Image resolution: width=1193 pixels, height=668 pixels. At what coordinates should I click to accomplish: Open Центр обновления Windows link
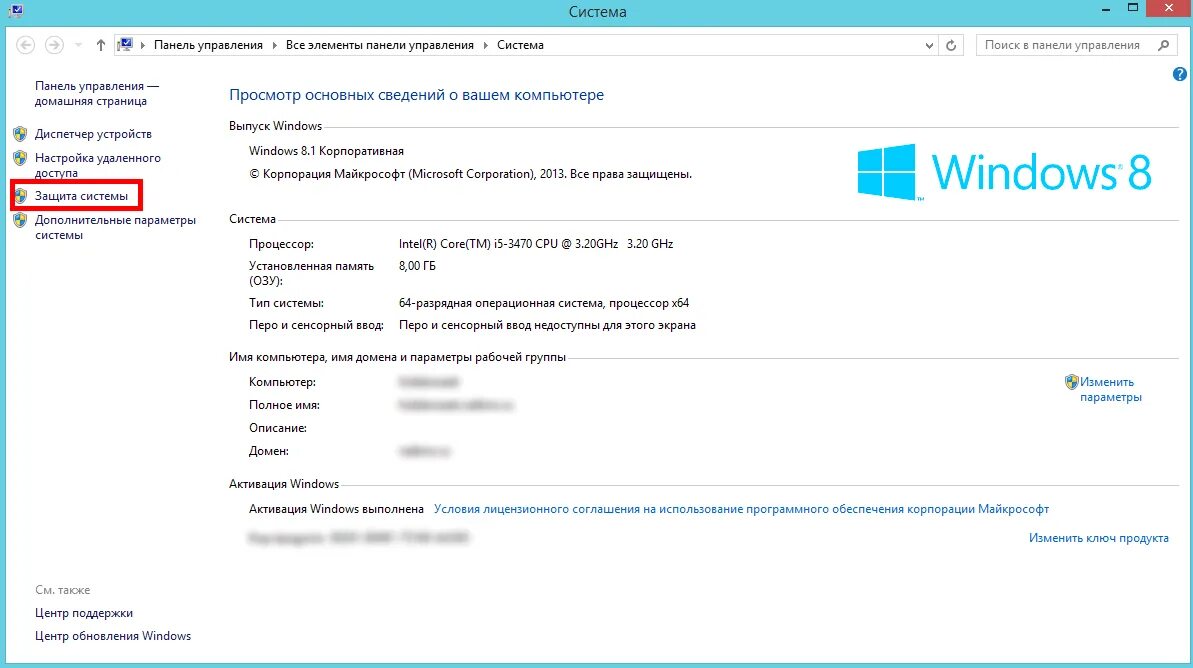click(113, 636)
